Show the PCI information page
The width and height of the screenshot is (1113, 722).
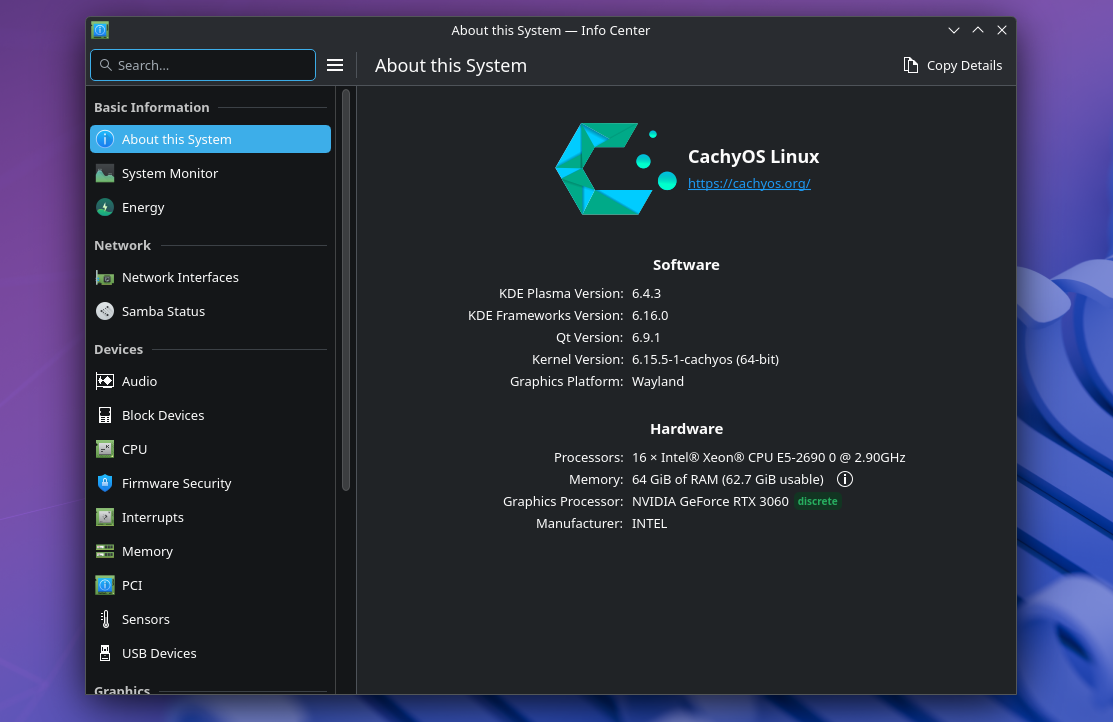pyautogui.click(x=132, y=586)
